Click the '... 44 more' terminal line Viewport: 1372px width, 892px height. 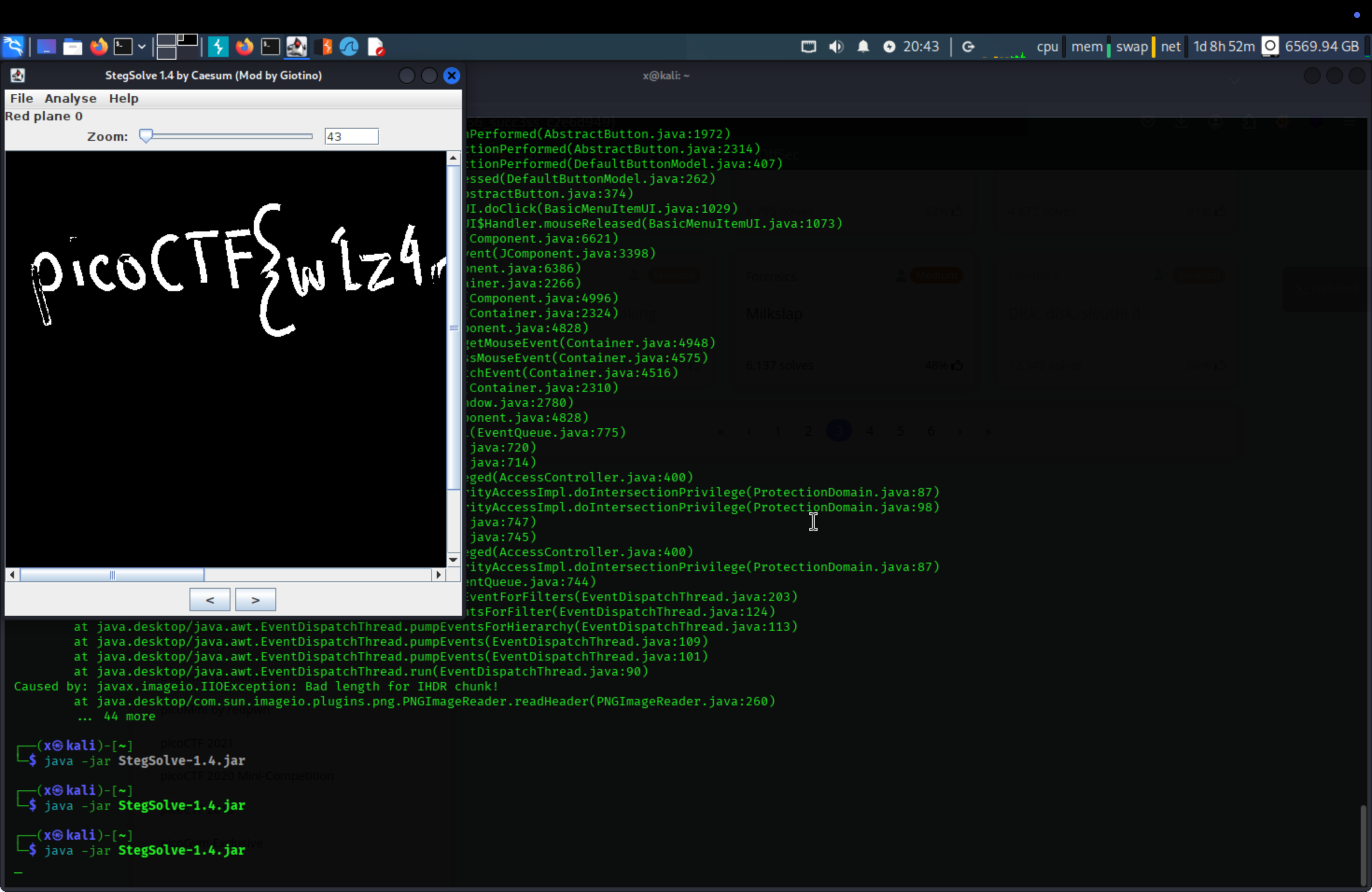(116, 716)
